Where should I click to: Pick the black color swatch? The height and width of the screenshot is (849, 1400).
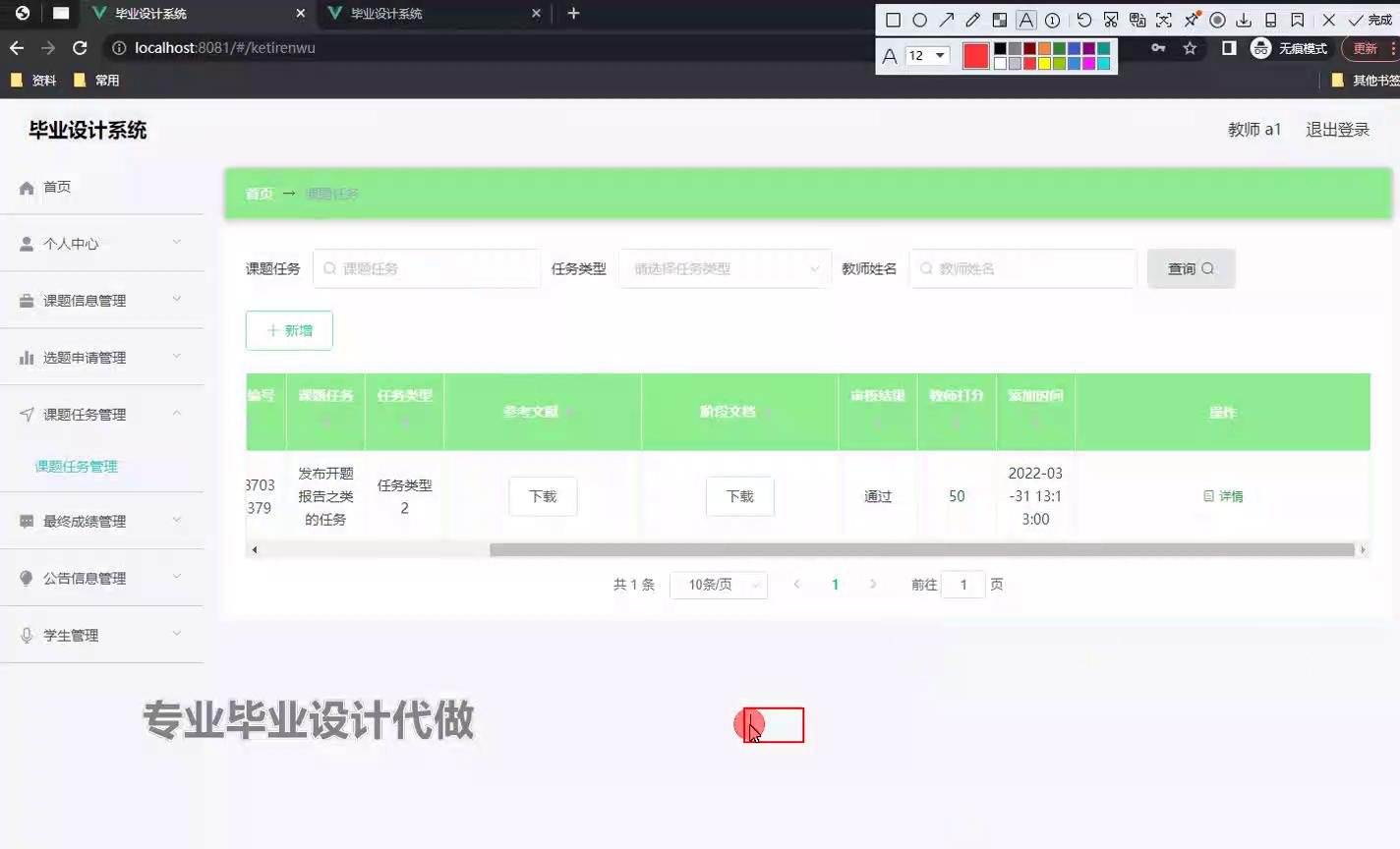coord(1000,49)
